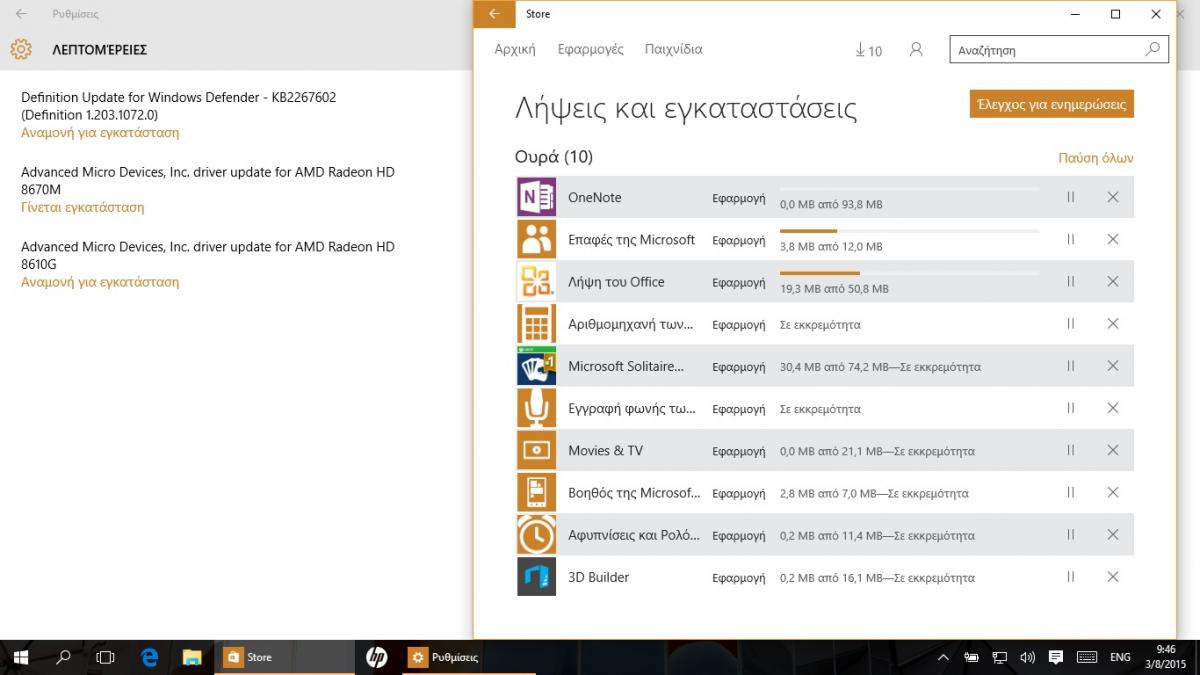The height and width of the screenshot is (675, 1200).
Task: Open the downloads counter showing 10
Action: tap(868, 50)
